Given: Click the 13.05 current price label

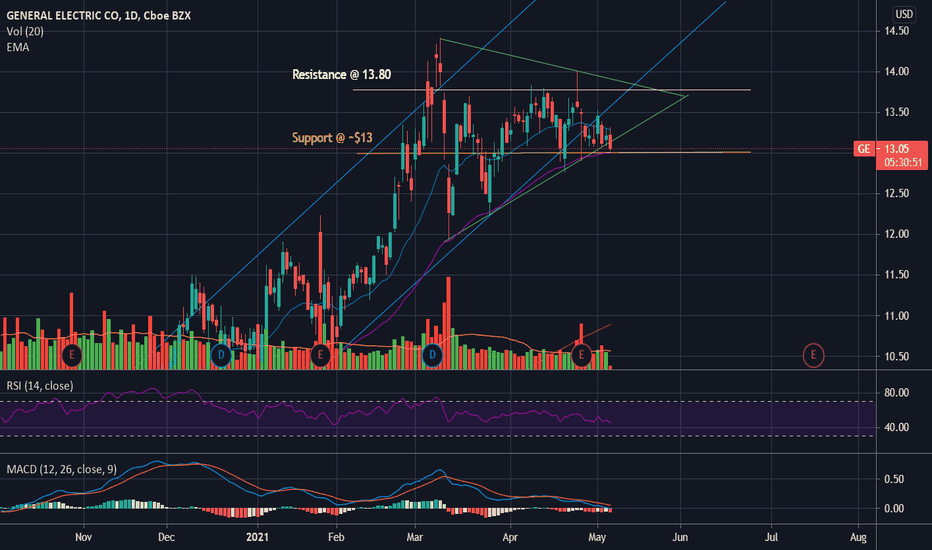Looking at the screenshot, I should click(896, 149).
